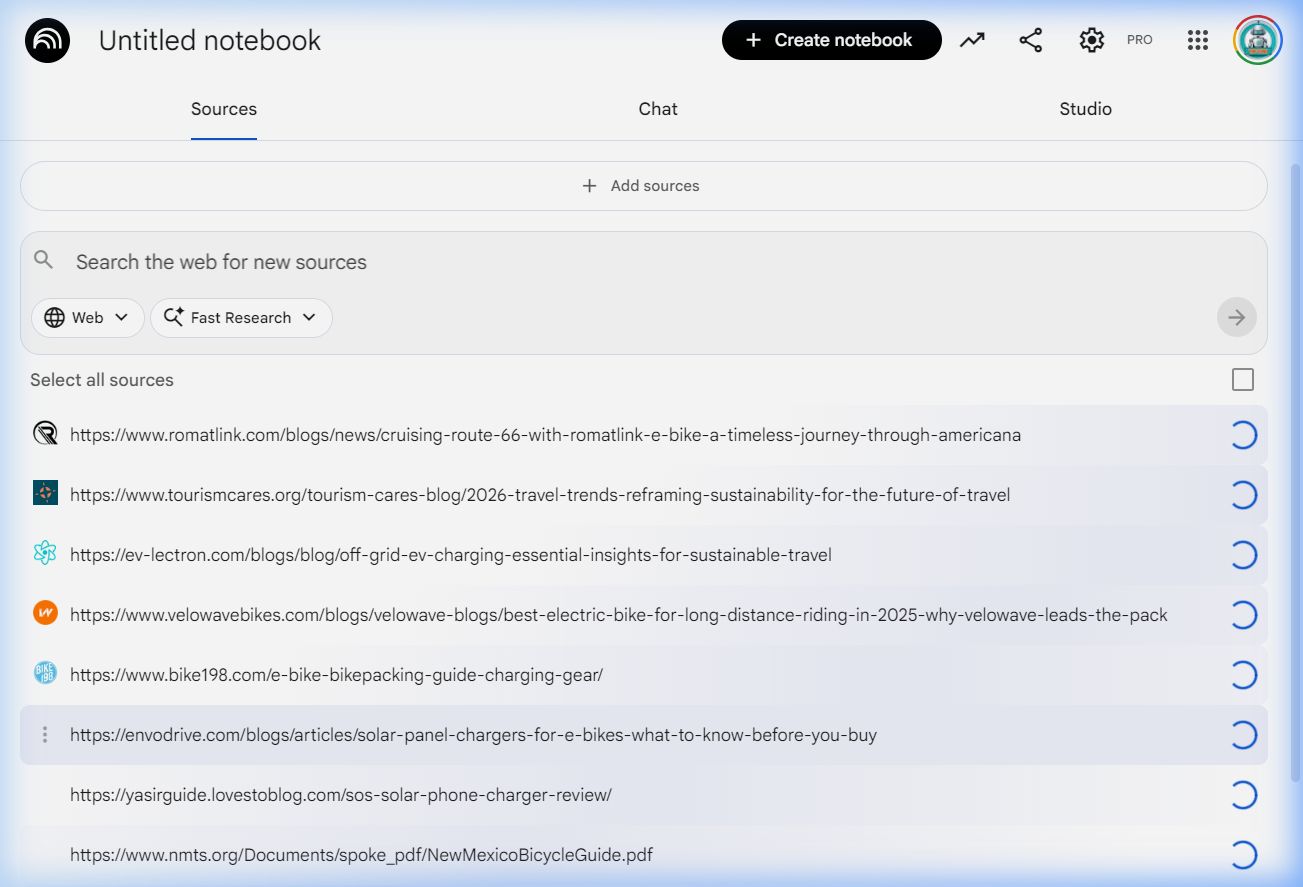Image resolution: width=1303 pixels, height=887 pixels.
Task: Open the bike198 bikepacking guide source
Action: pyautogui.click(x=336, y=675)
